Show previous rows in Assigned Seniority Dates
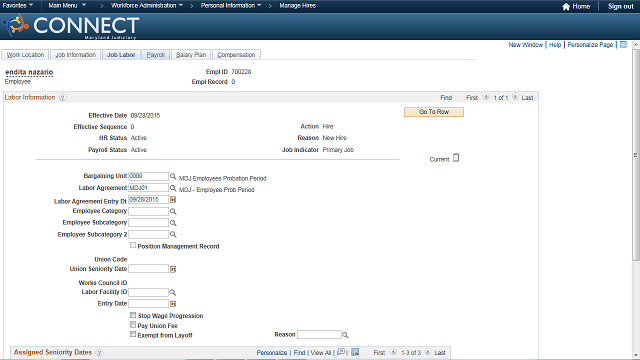The width and height of the screenshot is (640, 360). 393,352
